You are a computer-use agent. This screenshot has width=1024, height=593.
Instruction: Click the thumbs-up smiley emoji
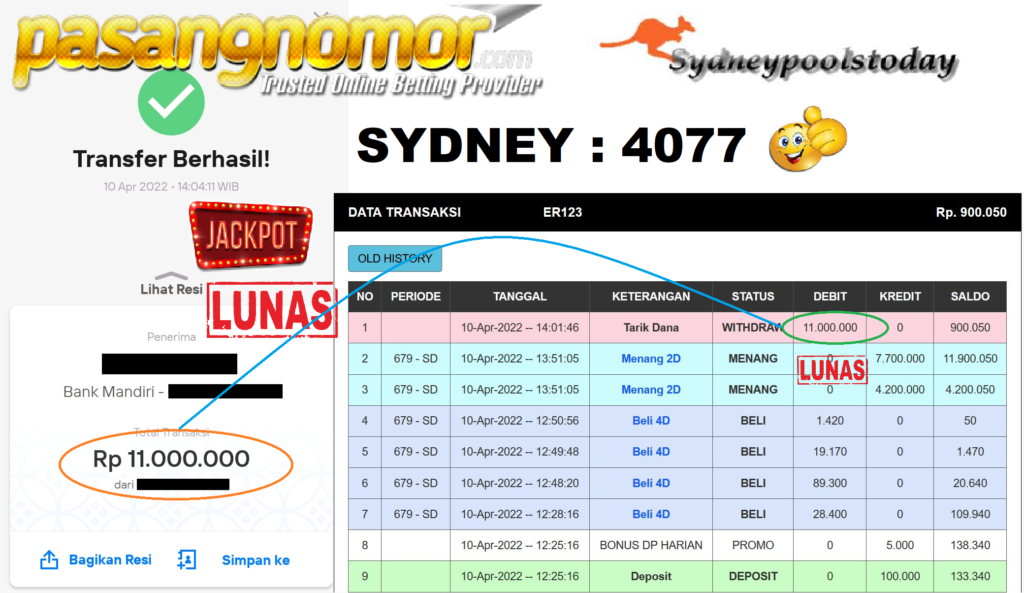point(807,139)
